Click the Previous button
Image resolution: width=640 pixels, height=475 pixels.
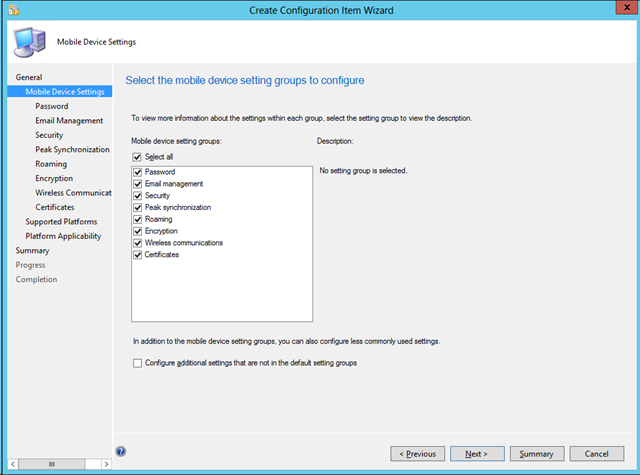tap(417, 454)
